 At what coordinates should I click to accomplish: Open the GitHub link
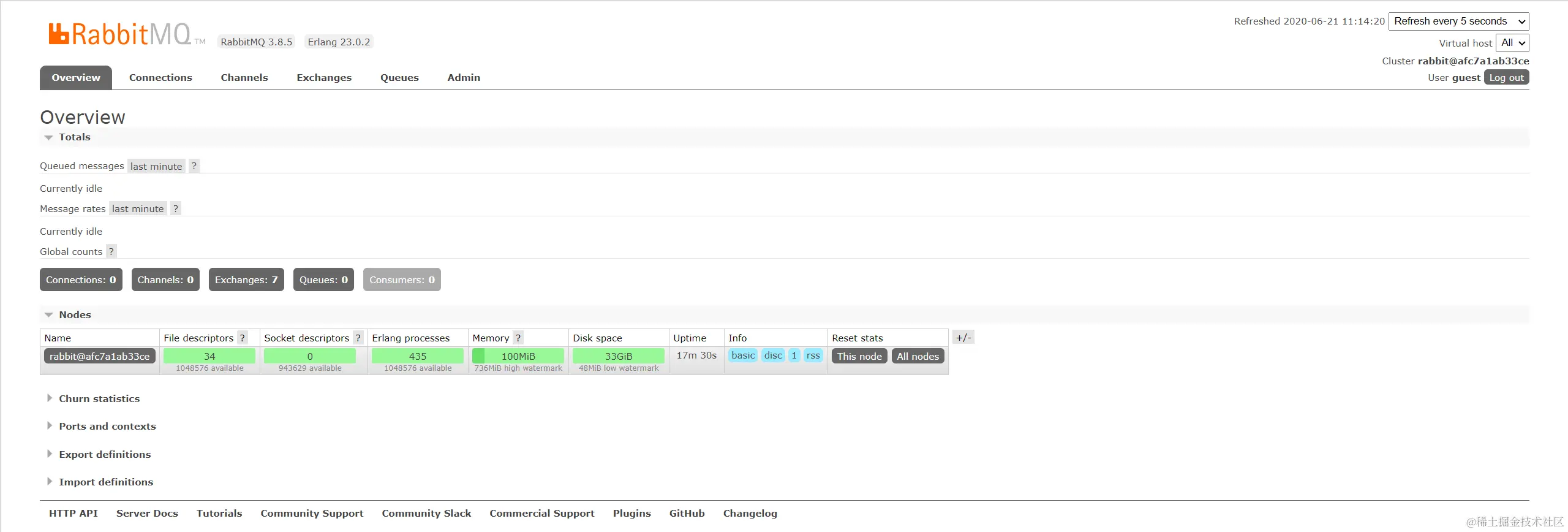pyautogui.click(x=687, y=514)
